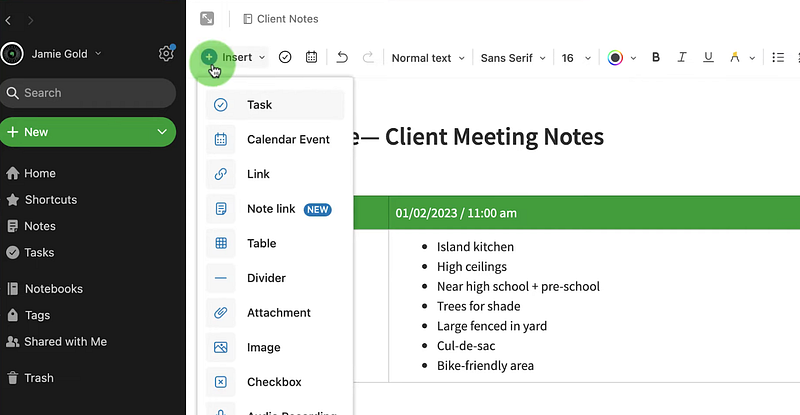Expand font color options chevron
This screenshot has height=415, width=800.
point(633,58)
